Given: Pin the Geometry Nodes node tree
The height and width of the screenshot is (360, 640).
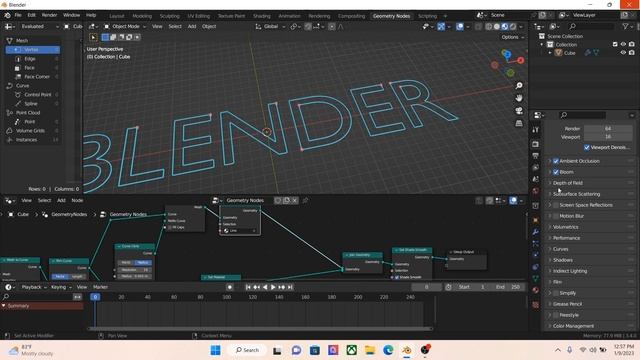Looking at the screenshot, I should 305,200.
